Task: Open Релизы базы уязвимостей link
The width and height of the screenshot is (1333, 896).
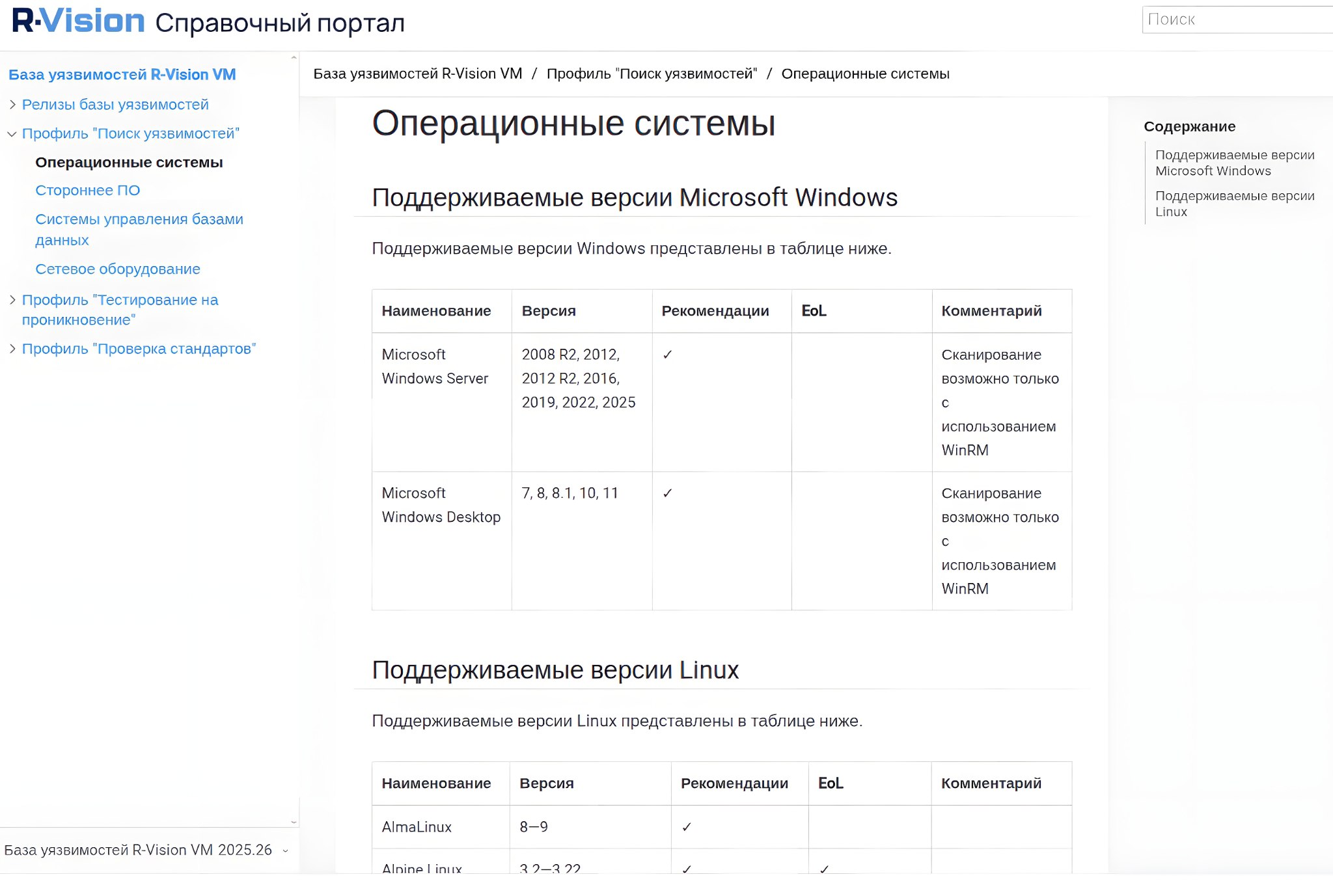Action: pos(115,104)
